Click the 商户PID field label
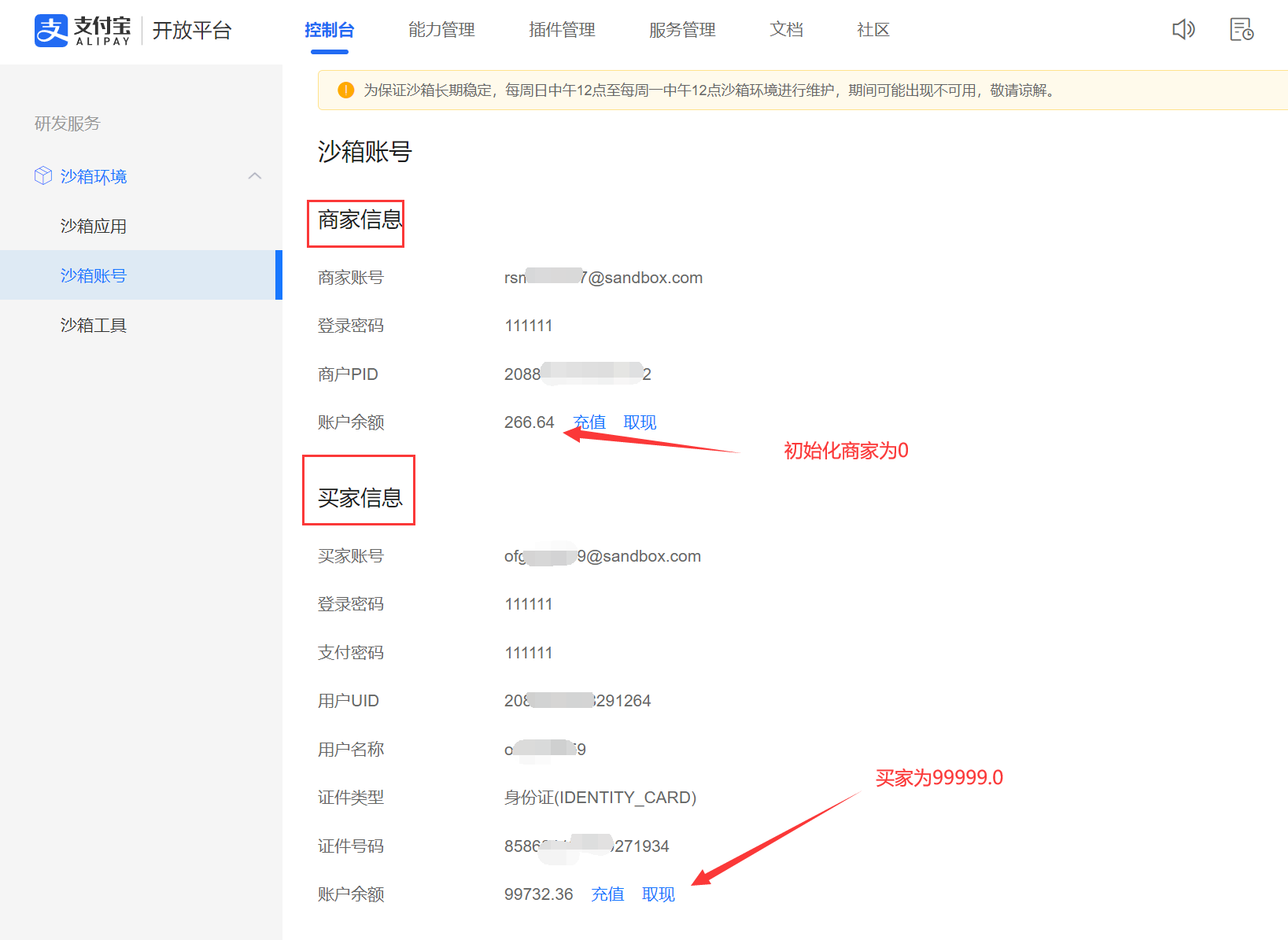 coord(348,374)
